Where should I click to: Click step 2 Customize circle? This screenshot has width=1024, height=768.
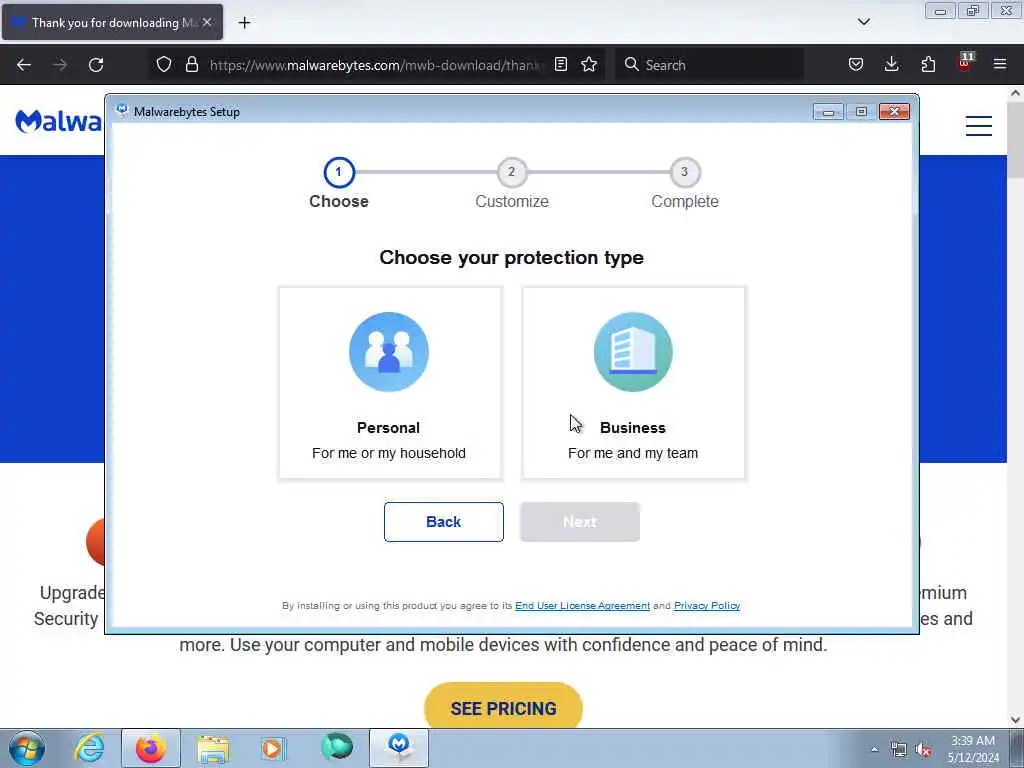[x=511, y=172]
